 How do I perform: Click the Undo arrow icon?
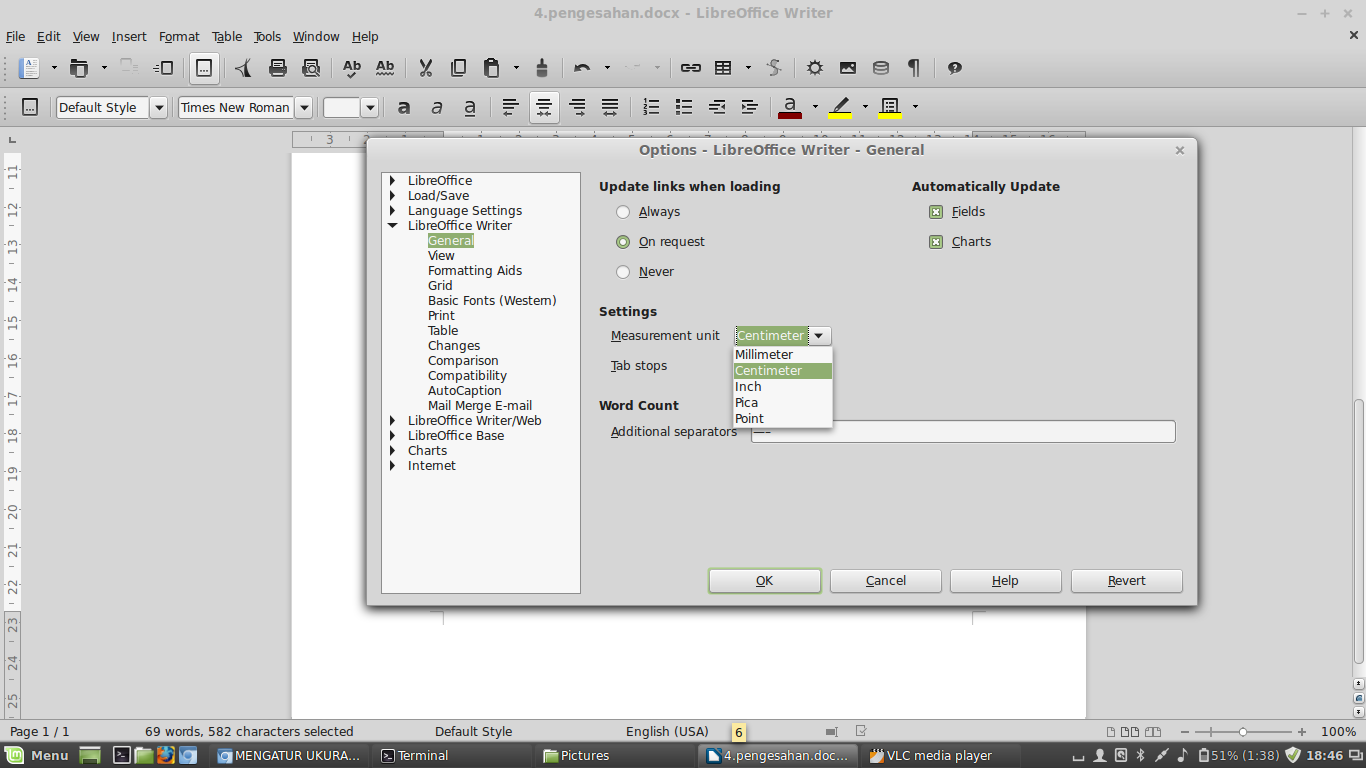point(582,68)
